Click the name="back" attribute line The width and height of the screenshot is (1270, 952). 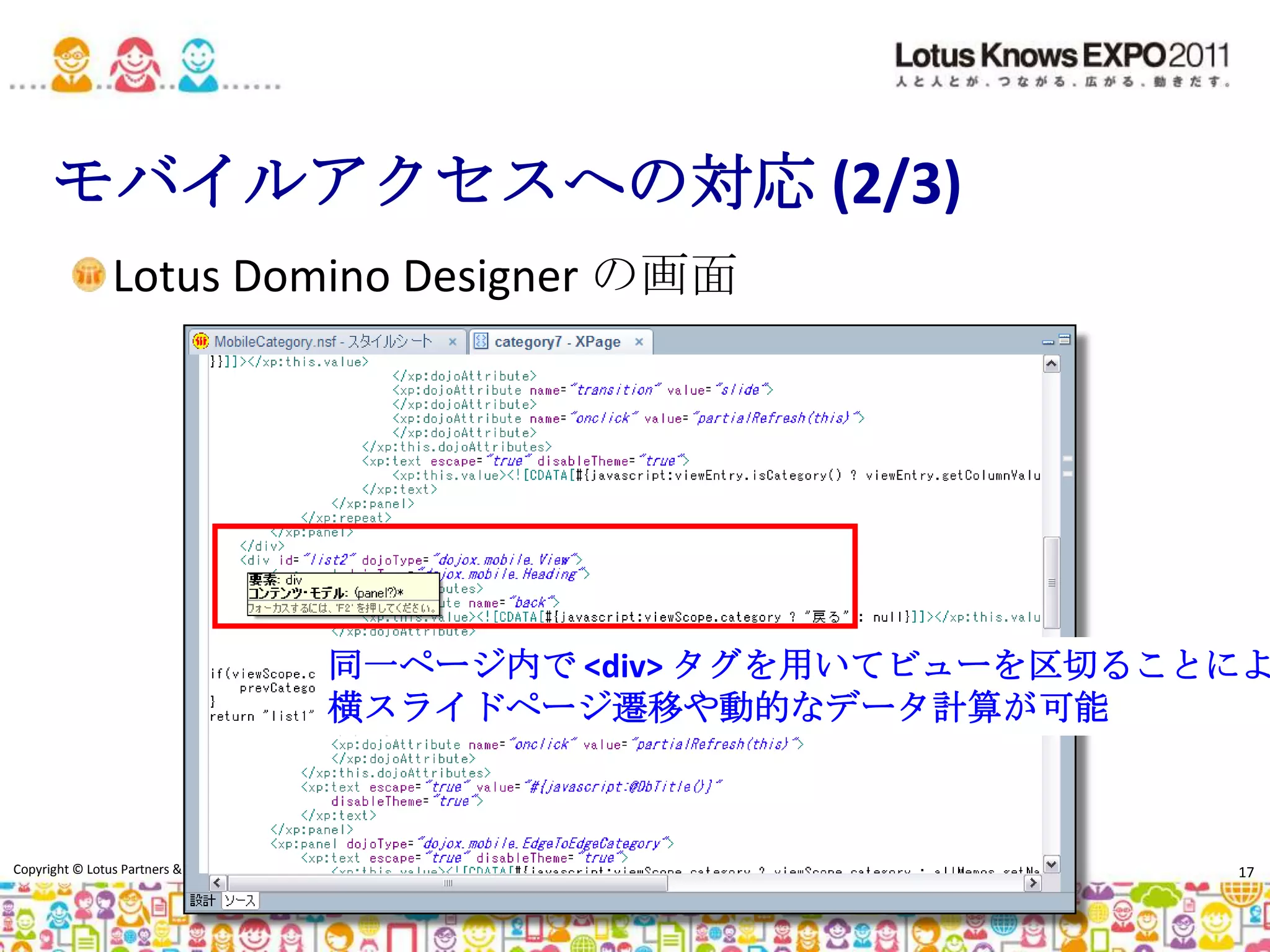(500, 602)
